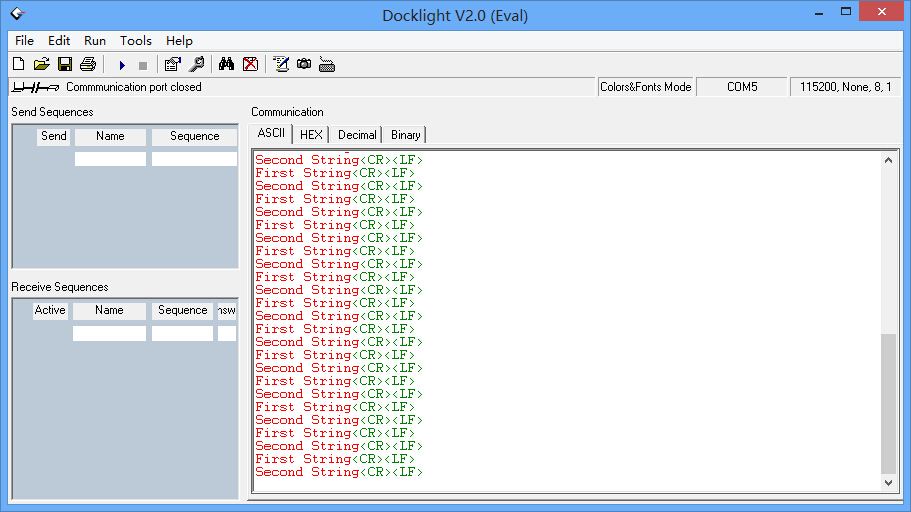Select empty Sequence cell in Receive Sequences
911x512 pixels.
pos(182,333)
